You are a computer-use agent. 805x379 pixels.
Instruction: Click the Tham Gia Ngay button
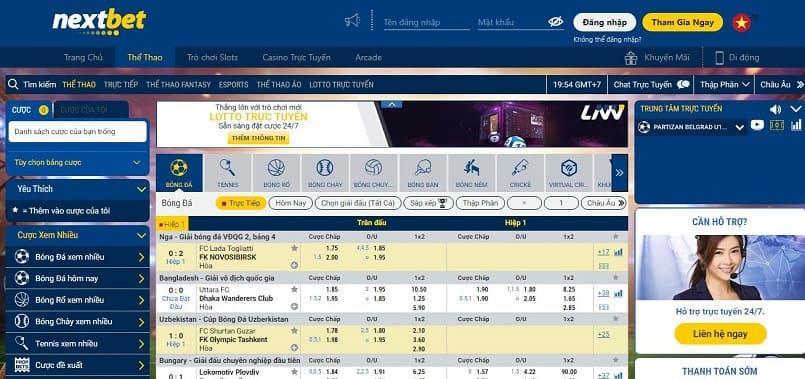tap(683, 23)
